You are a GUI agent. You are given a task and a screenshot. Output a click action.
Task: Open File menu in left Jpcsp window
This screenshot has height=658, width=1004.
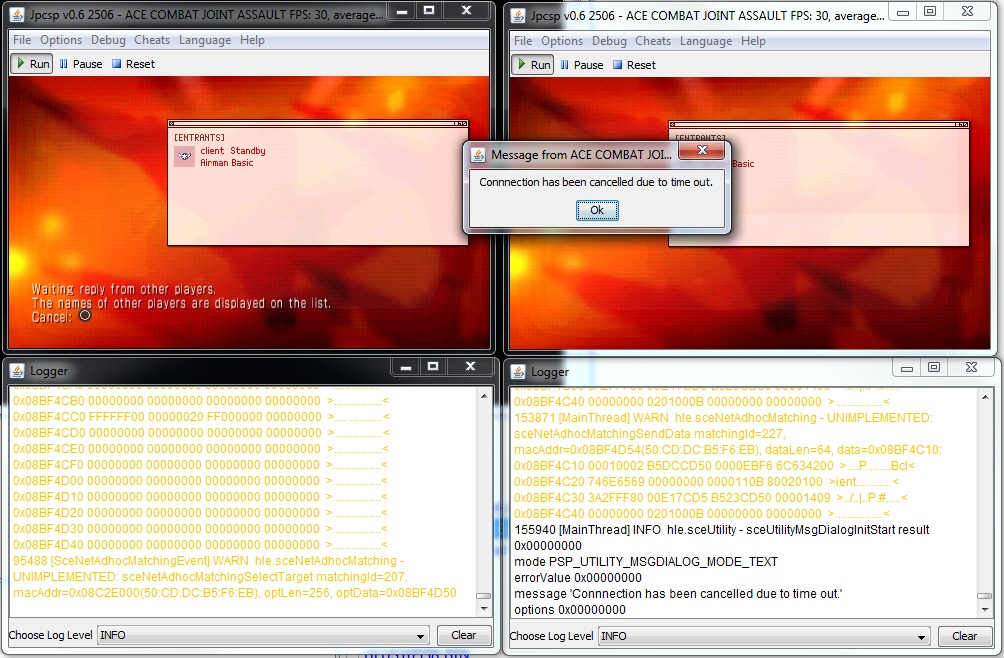point(22,40)
